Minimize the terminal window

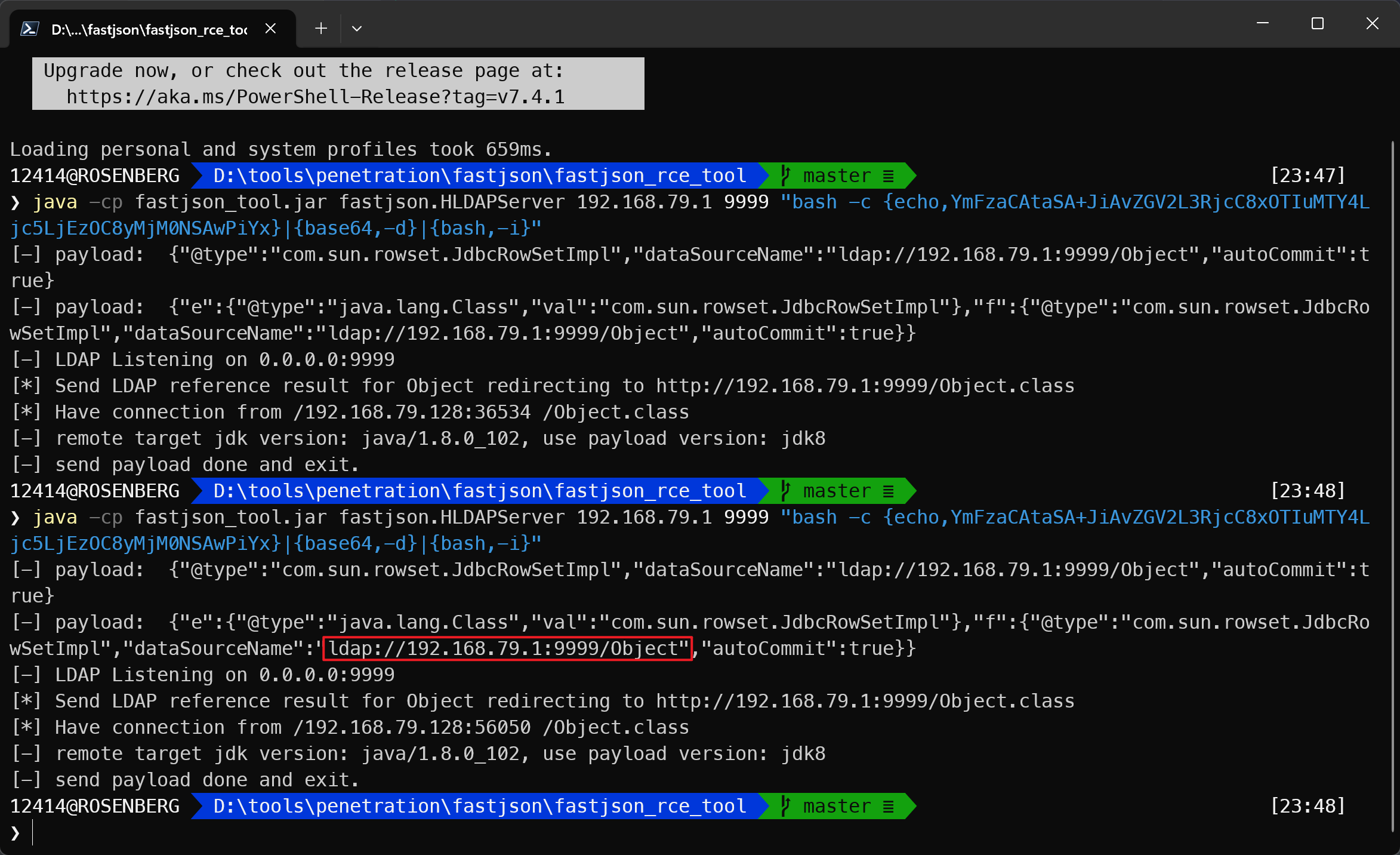[x=1263, y=24]
